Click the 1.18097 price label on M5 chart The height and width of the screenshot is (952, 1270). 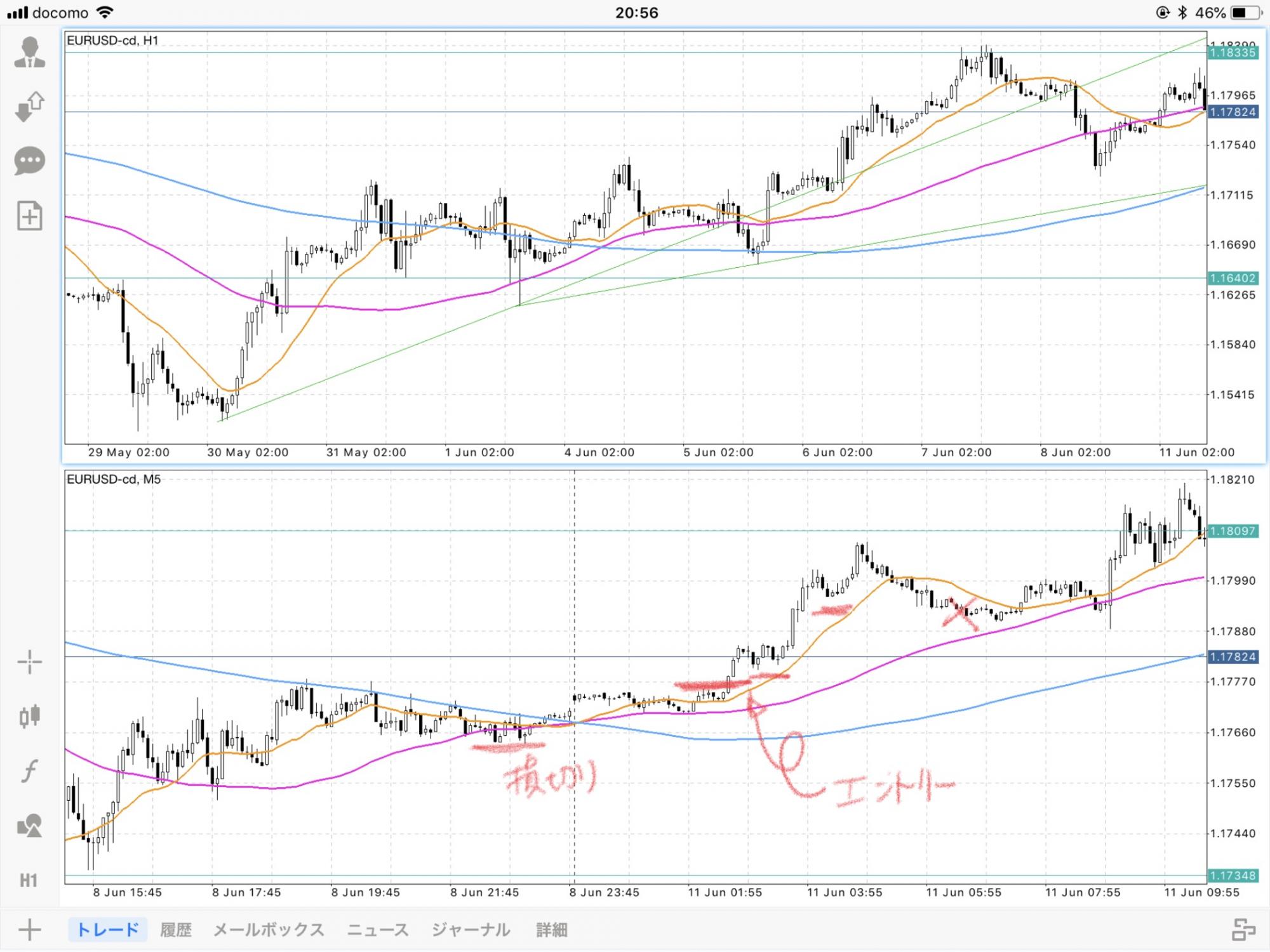pyautogui.click(x=1233, y=531)
